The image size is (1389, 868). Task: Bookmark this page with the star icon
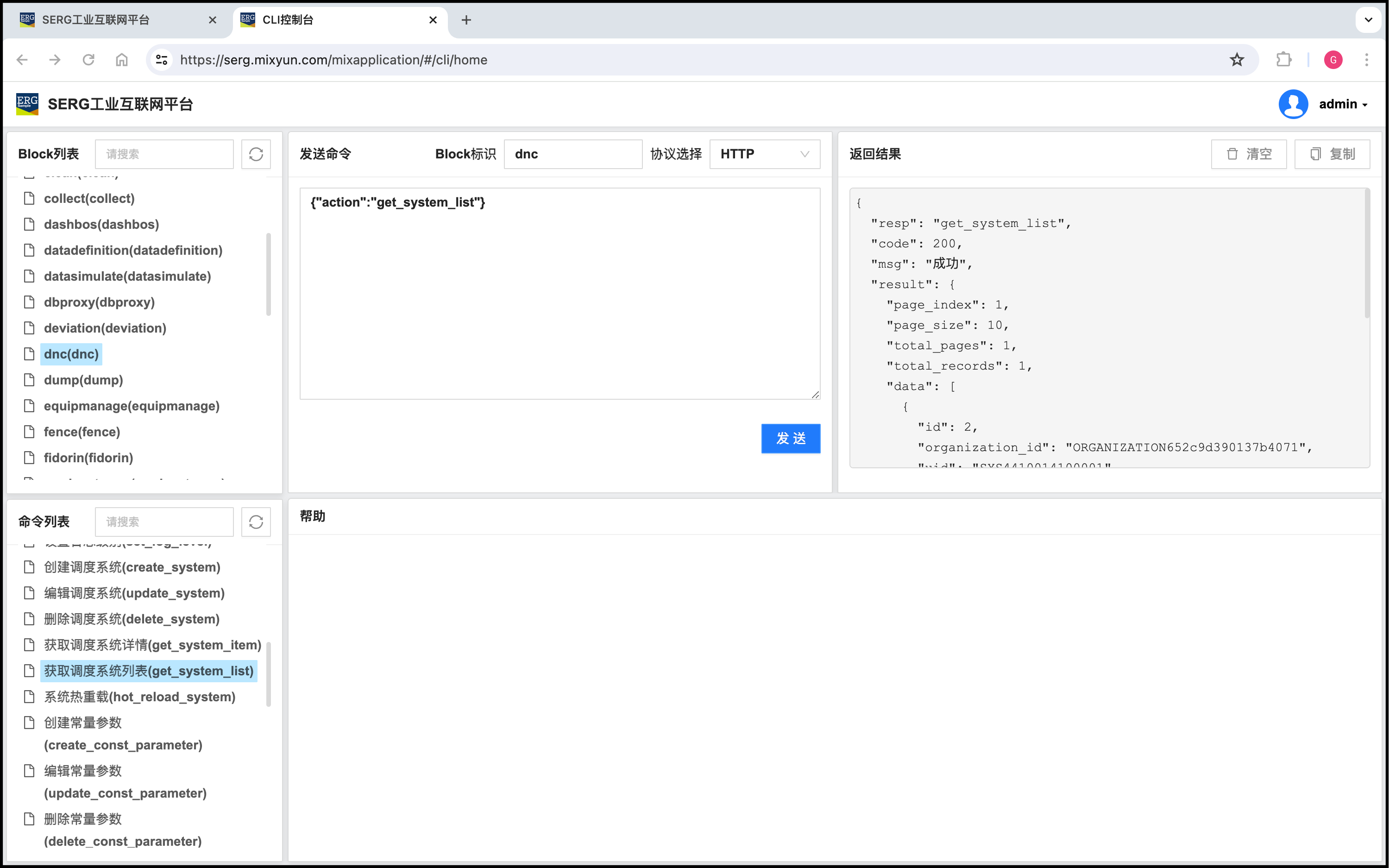1237,60
